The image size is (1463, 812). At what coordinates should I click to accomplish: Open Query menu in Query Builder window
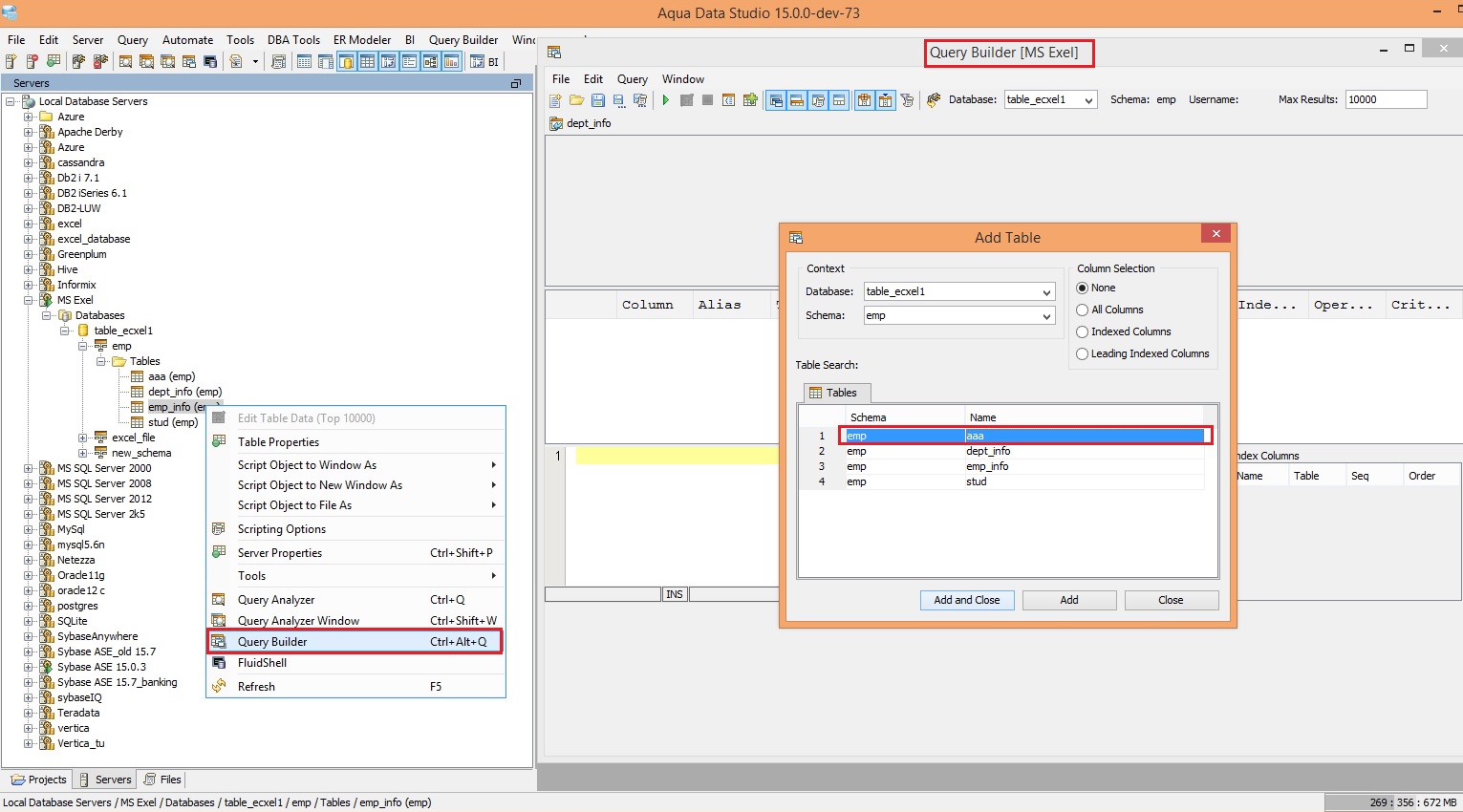(x=633, y=79)
